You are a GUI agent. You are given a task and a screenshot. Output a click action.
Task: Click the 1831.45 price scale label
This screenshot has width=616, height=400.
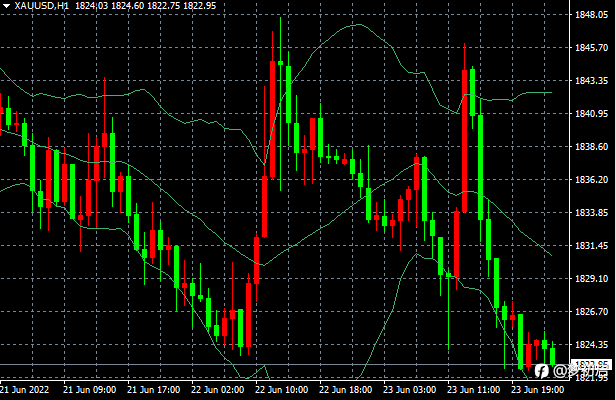click(591, 246)
